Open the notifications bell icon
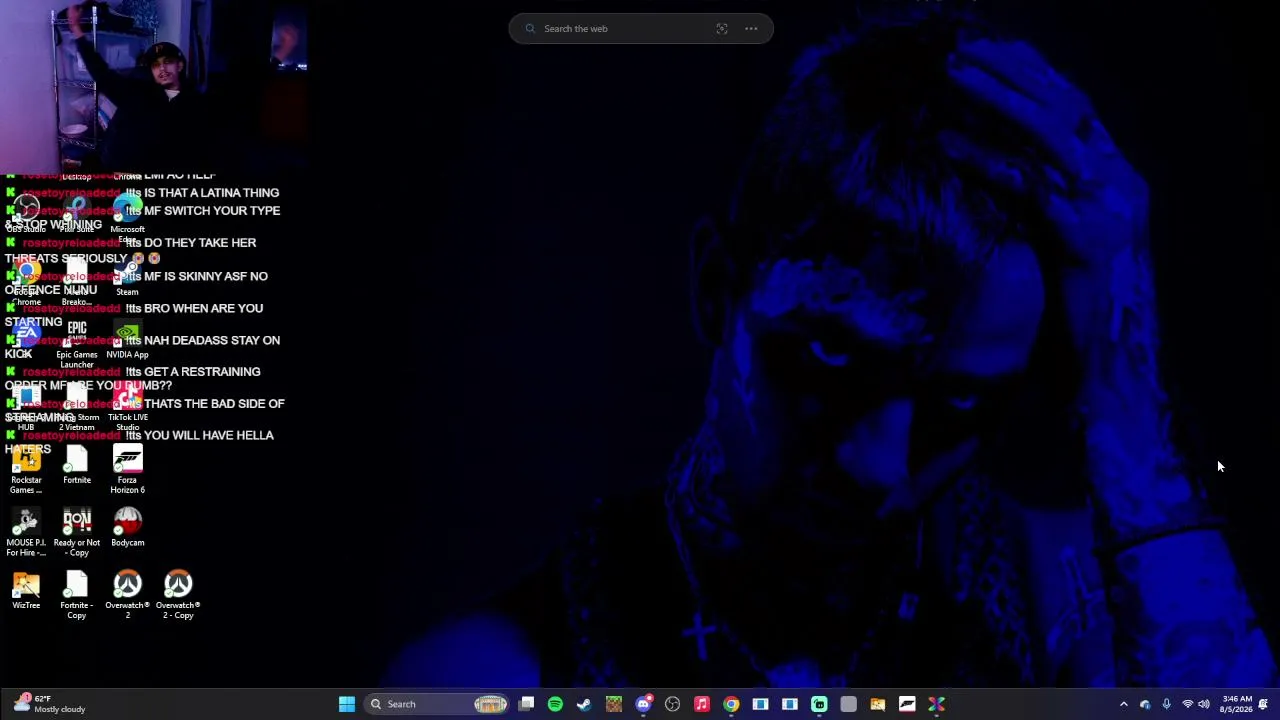Viewport: 1280px width, 720px height. tap(1264, 704)
